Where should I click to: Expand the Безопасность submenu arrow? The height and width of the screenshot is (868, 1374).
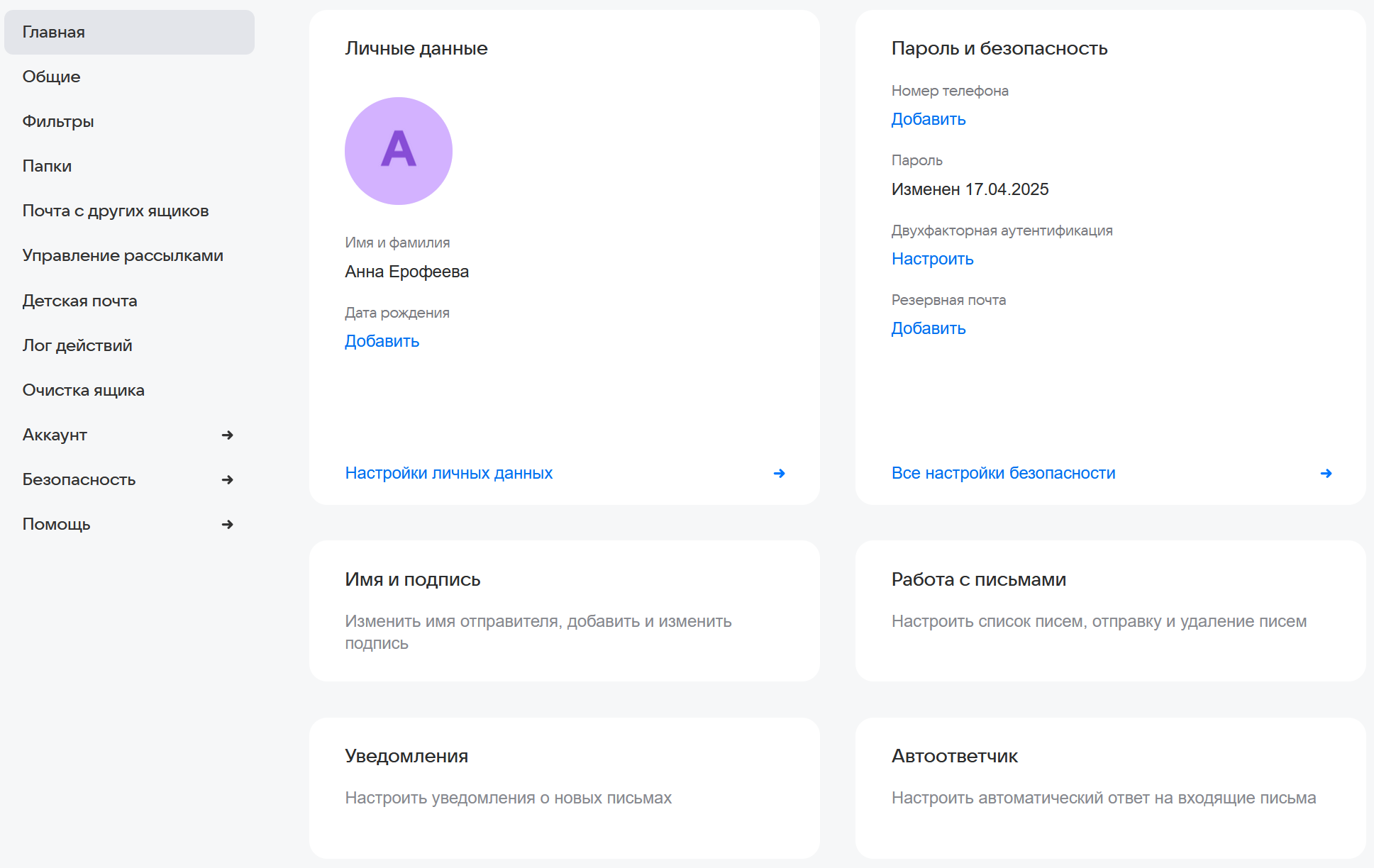[227, 479]
